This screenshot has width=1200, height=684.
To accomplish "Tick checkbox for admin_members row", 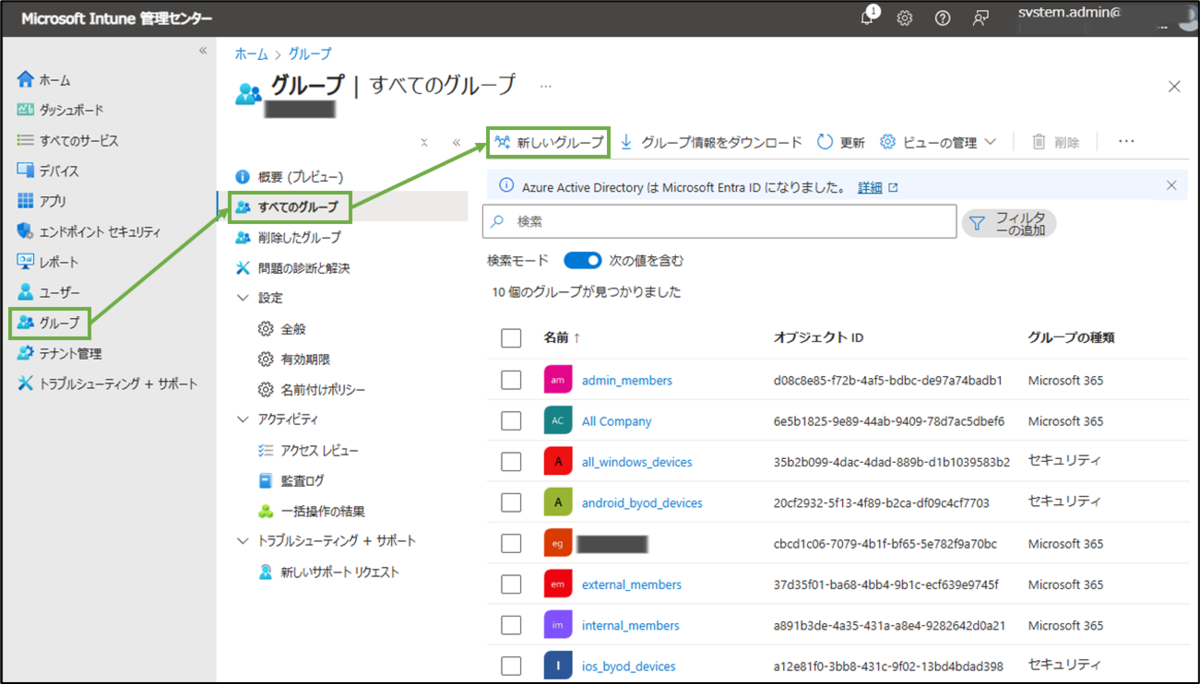I will coord(511,380).
